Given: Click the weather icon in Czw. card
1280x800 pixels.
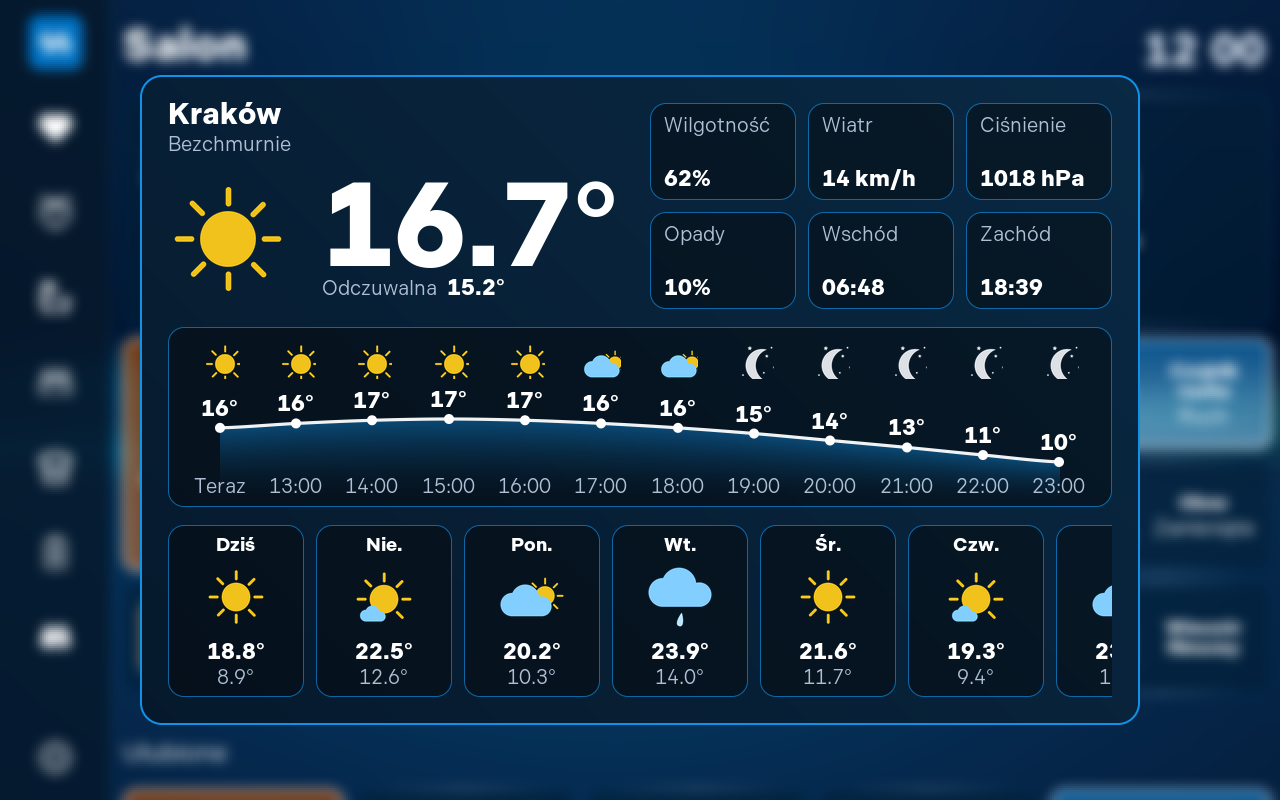Looking at the screenshot, I should pos(976,597).
